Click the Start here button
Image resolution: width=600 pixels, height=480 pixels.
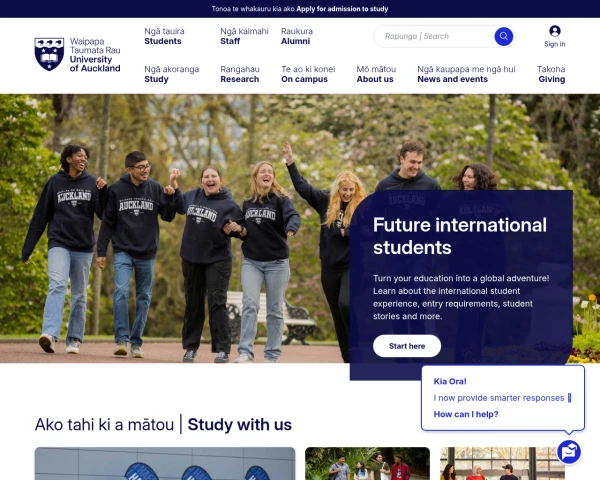407,346
